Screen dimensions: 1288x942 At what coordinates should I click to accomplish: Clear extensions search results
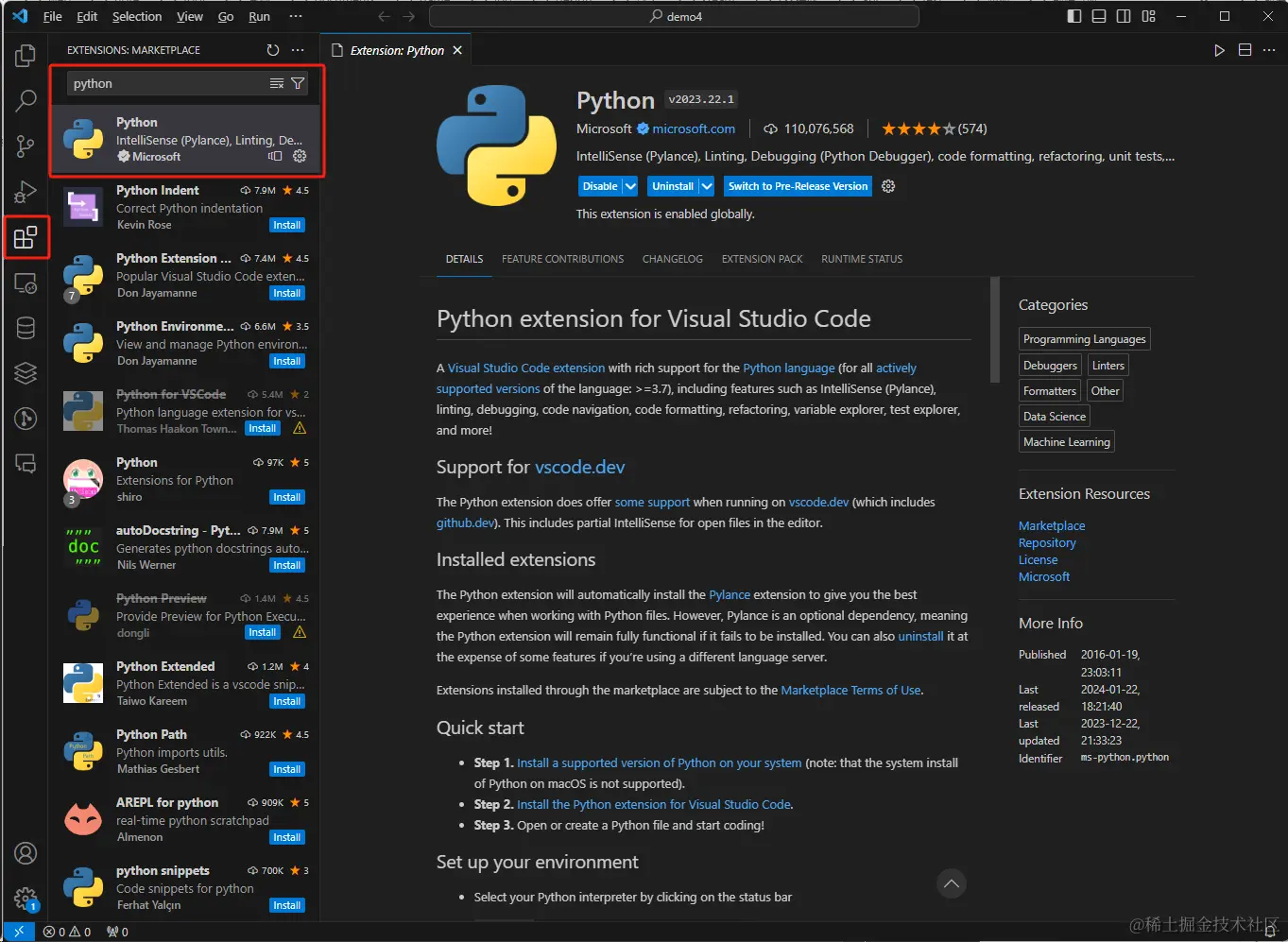point(277,83)
